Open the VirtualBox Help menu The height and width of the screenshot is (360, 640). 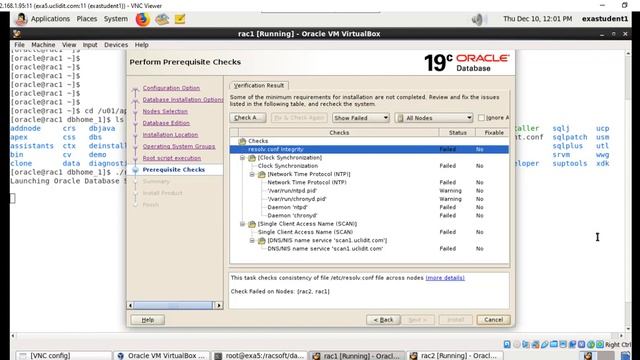click(x=141, y=45)
